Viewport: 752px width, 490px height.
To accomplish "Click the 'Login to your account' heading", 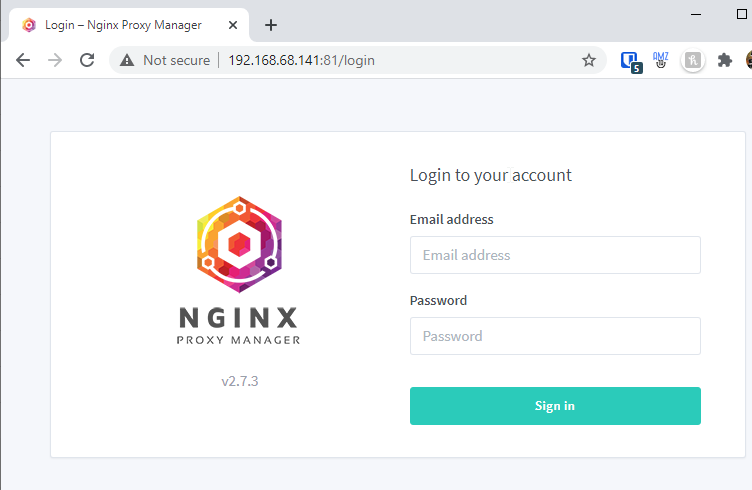I will 491,175.
